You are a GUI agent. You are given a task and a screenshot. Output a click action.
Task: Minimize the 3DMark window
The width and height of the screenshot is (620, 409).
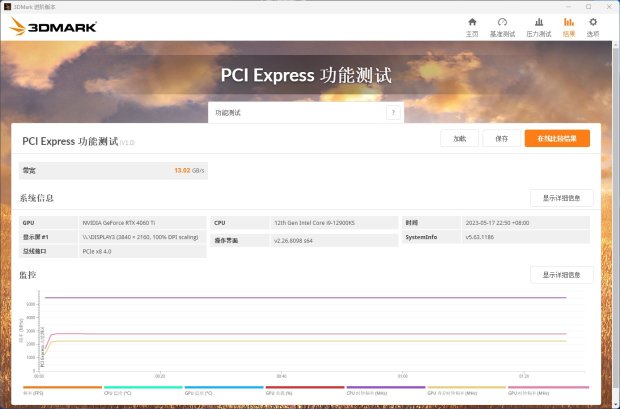[x=568, y=7]
